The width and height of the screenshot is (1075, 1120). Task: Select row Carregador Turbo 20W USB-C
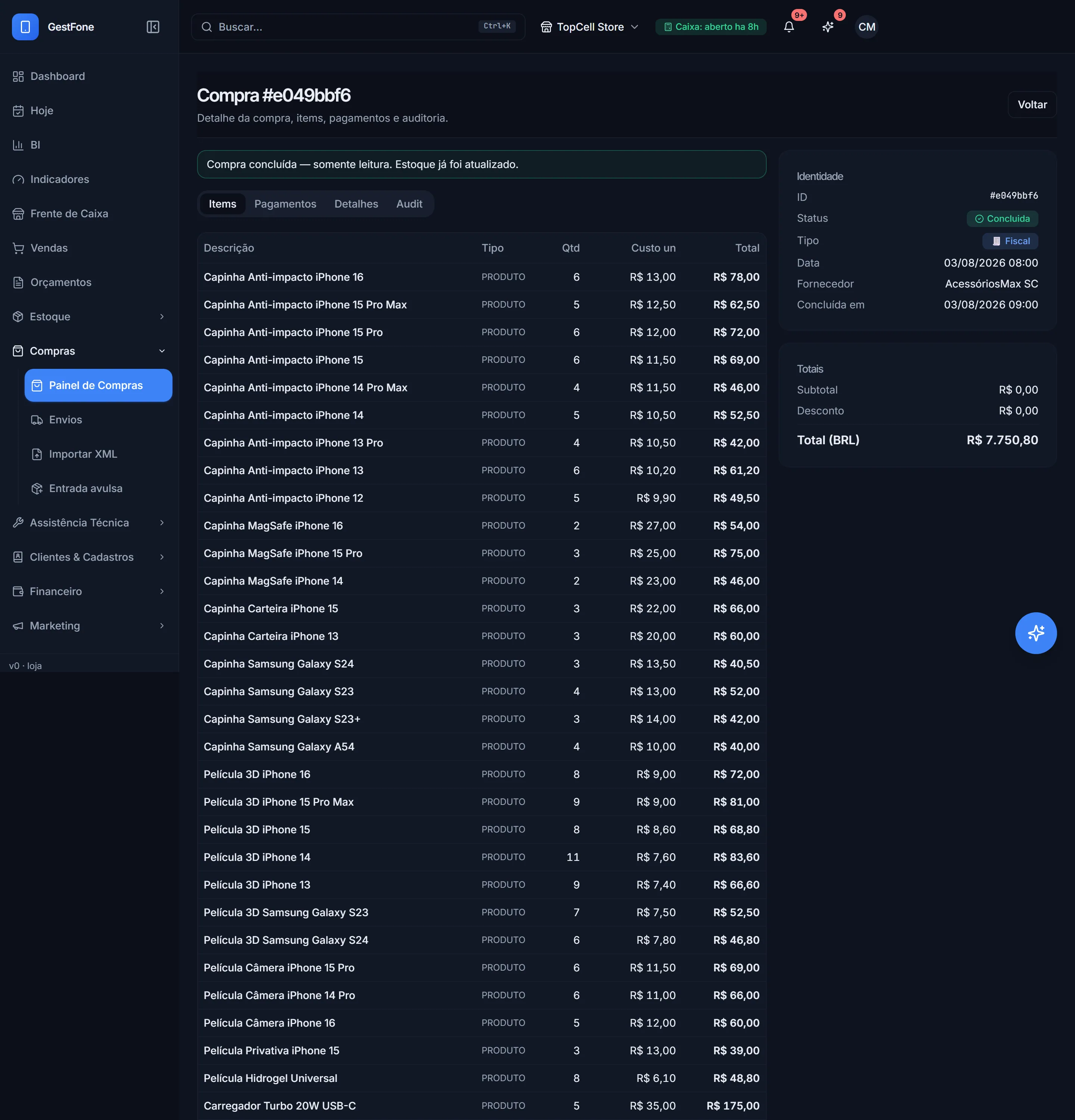[x=482, y=1106]
